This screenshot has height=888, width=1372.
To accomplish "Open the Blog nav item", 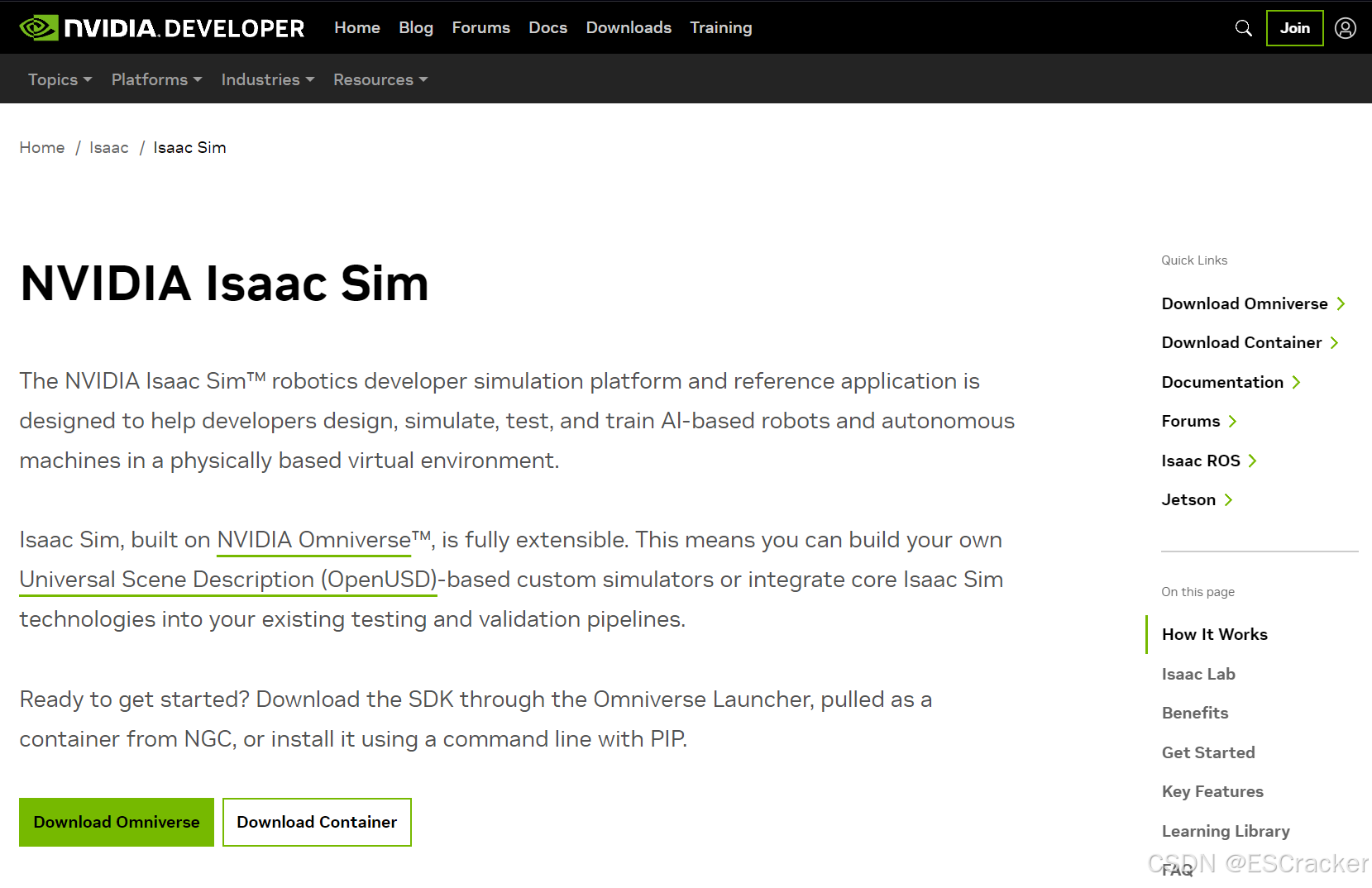I will click(416, 27).
